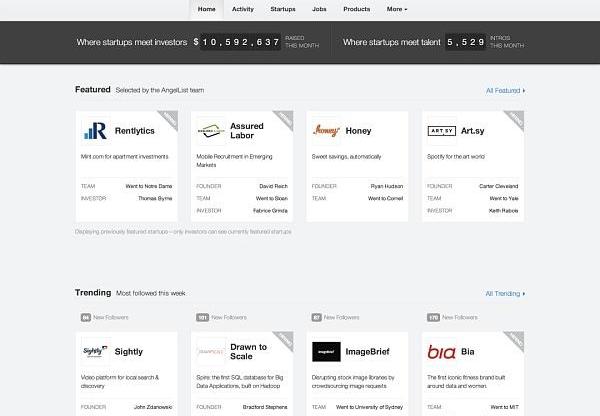The height and width of the screenshot is (416, 600).
Task: Go to the Jobs tab
Action: tap(319, 9)
